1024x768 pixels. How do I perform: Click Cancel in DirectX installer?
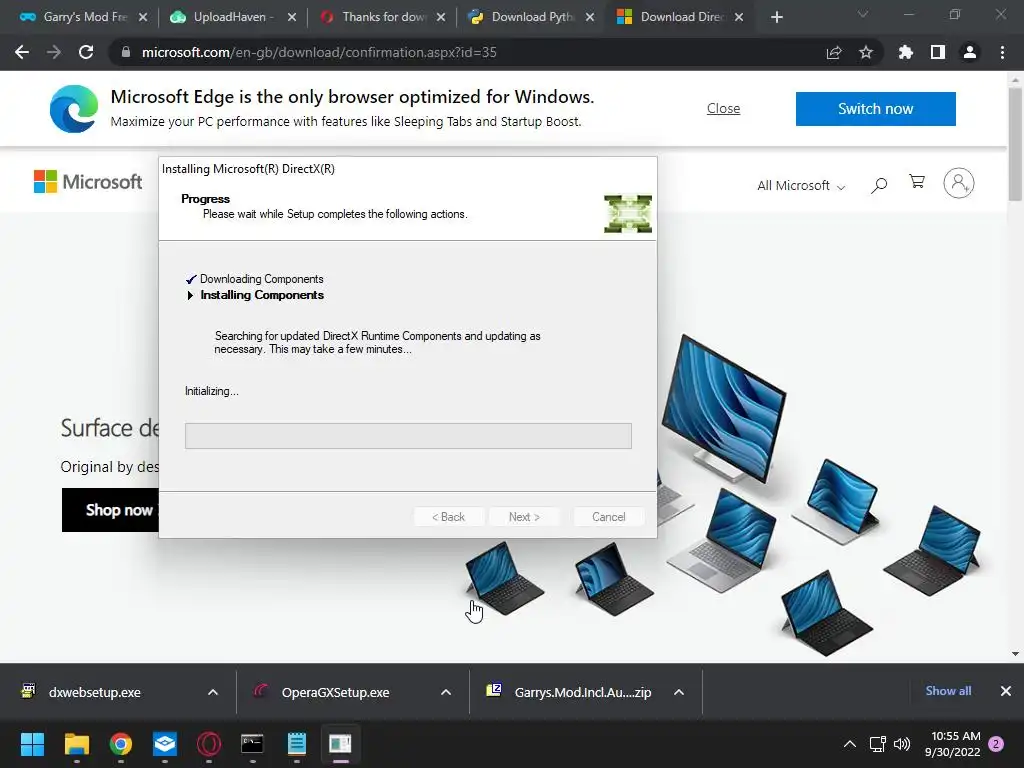609,517
